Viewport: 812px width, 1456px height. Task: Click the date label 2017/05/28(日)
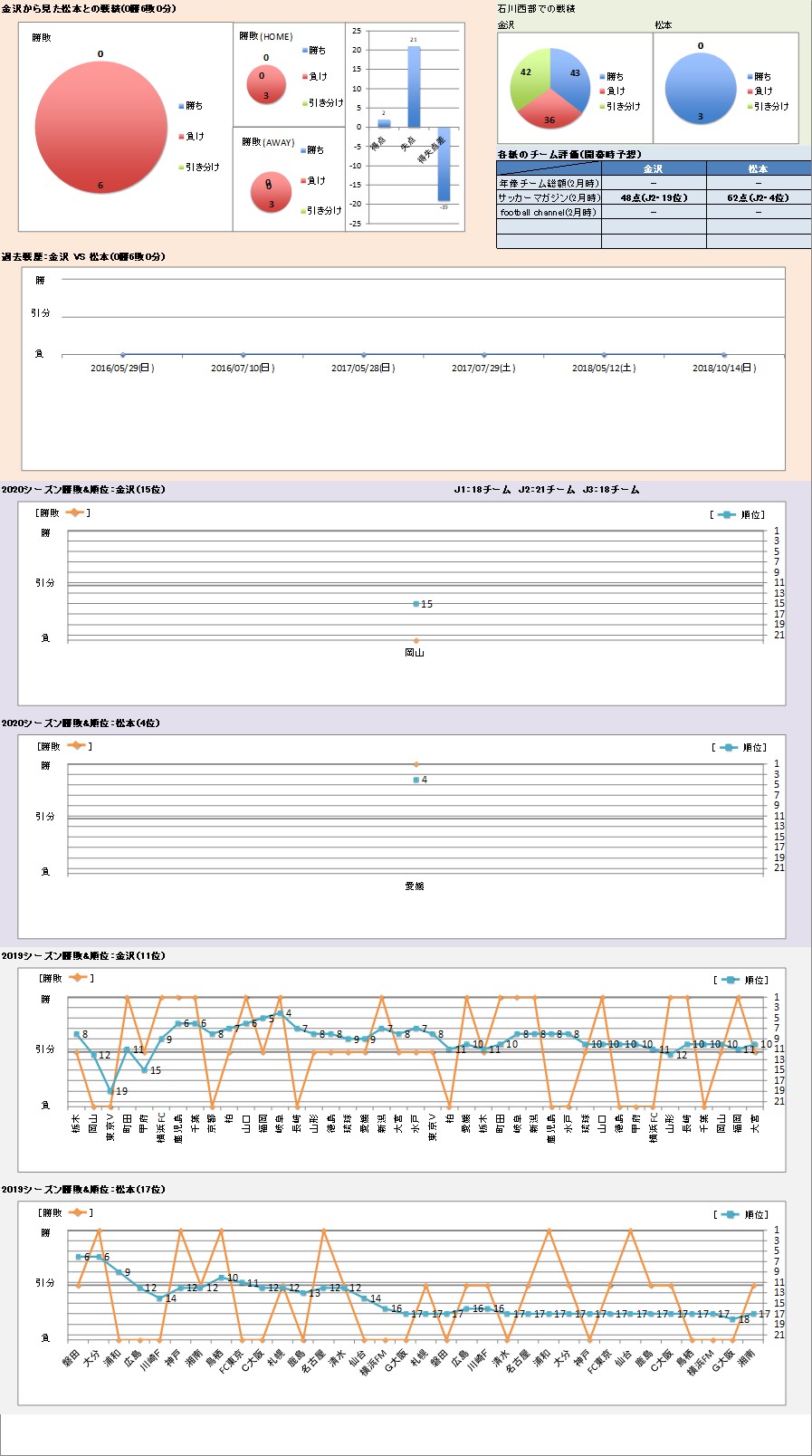point(363,369)
